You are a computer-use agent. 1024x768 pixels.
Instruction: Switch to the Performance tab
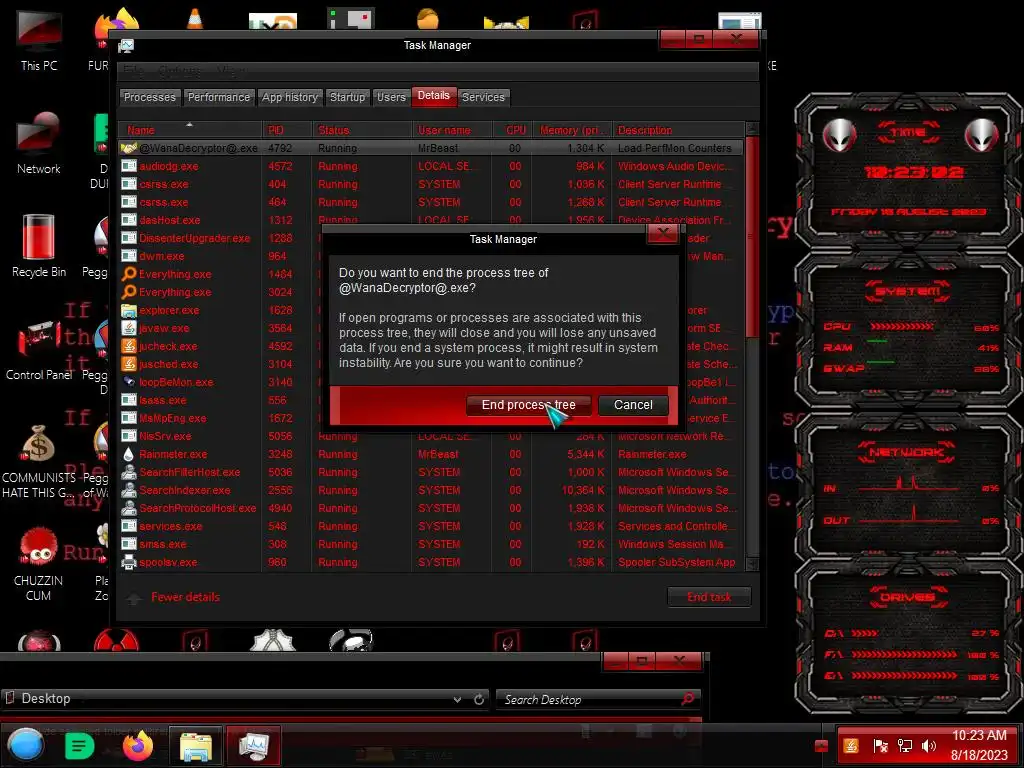tap(219, 97)
